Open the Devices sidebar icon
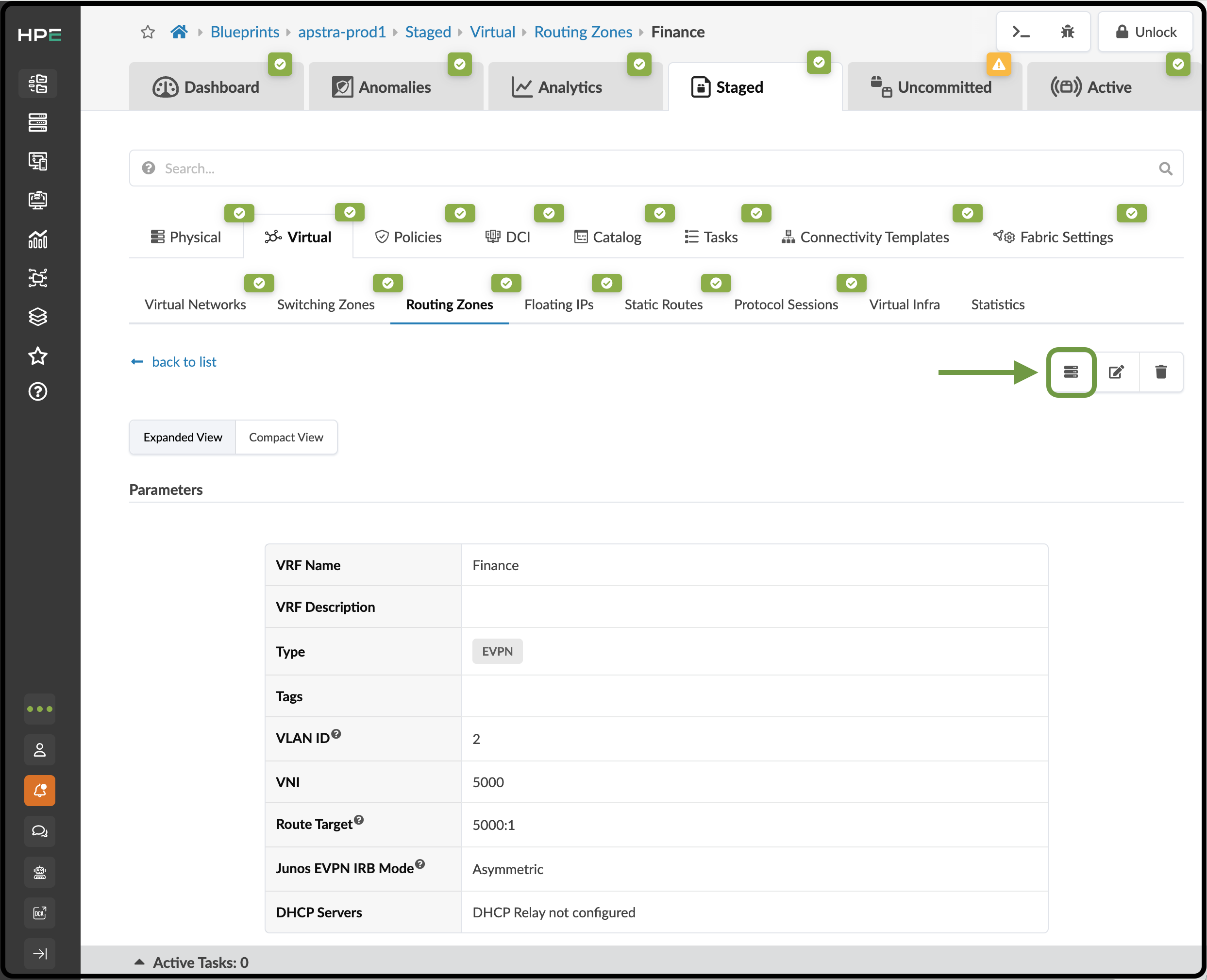Image resolution: width=1207 pixels, height=980 pixels. tap(38, 122)
